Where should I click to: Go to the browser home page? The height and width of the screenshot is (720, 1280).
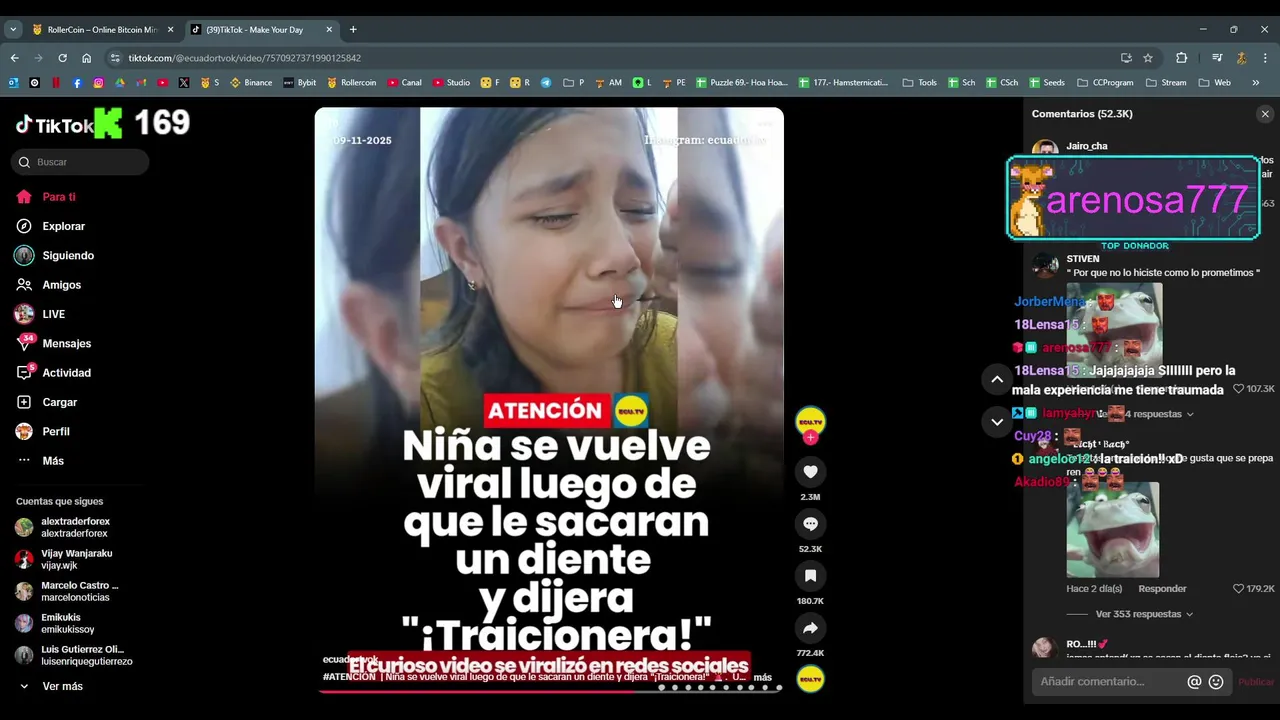[87, 58]
